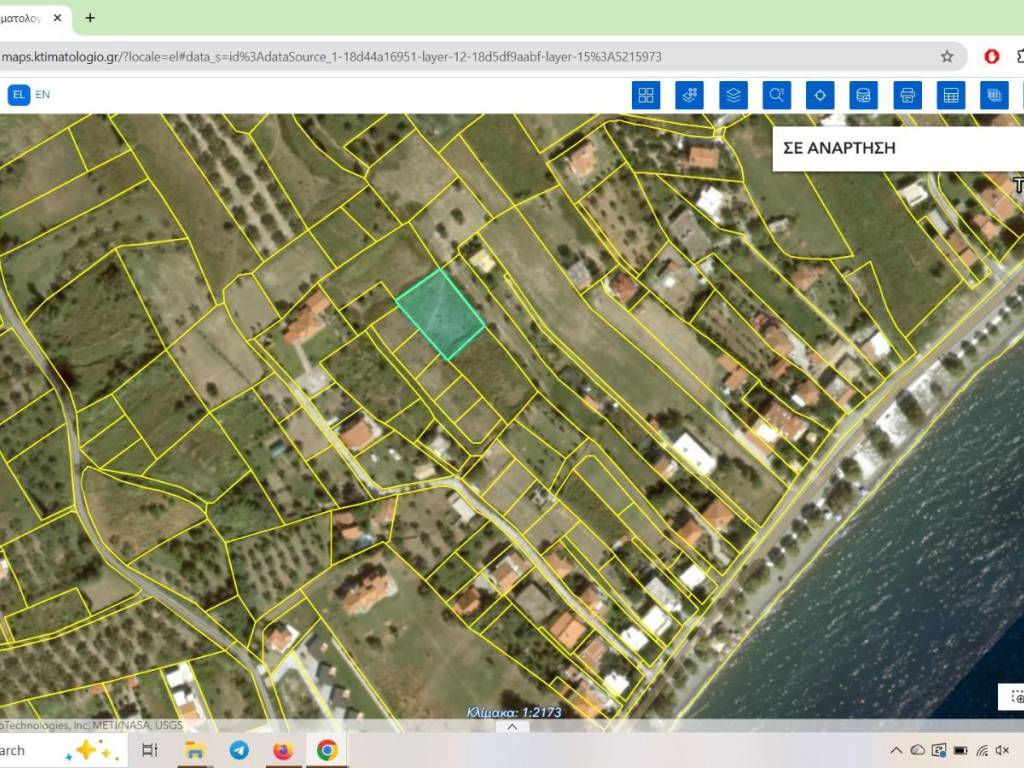Click the ΣΕ ΑΝΑΡΤΗΣΗ panel header

click(838, 148)
